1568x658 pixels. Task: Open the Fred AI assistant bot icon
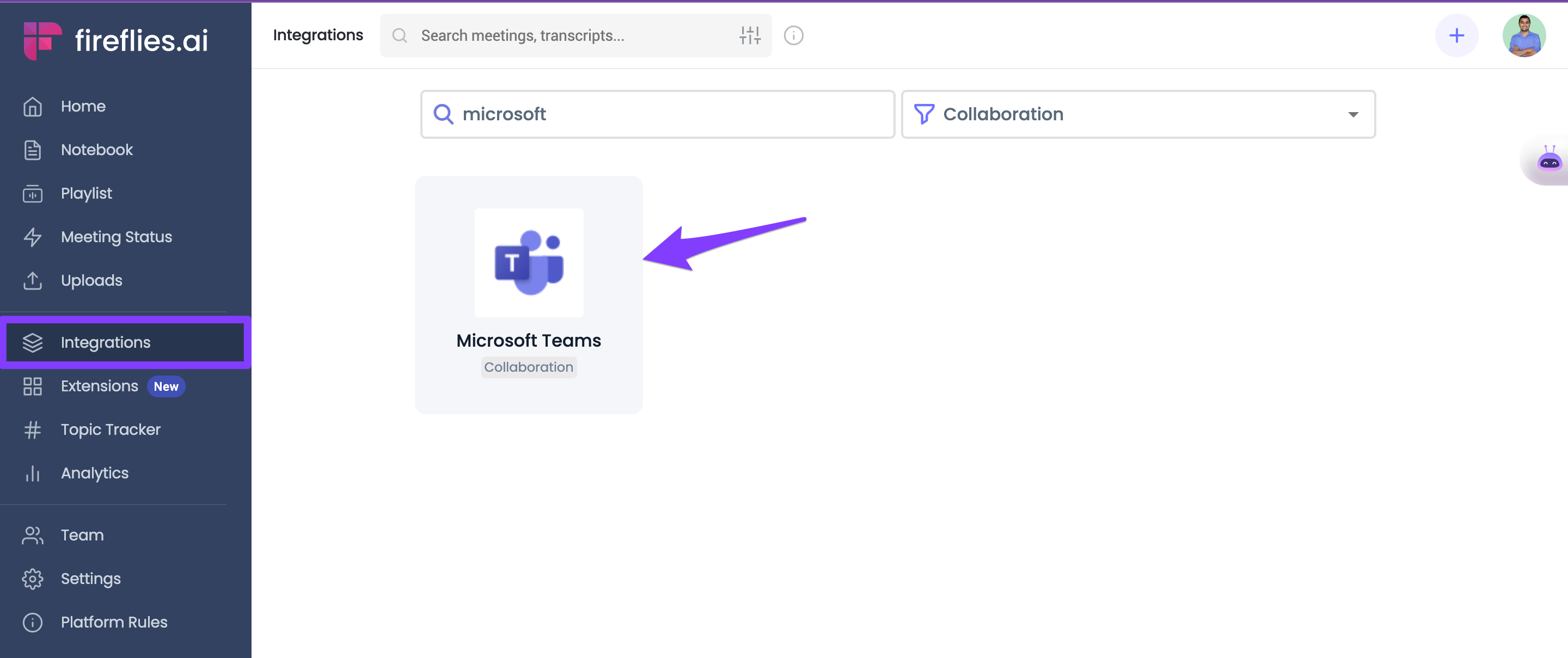(1549, 161)
